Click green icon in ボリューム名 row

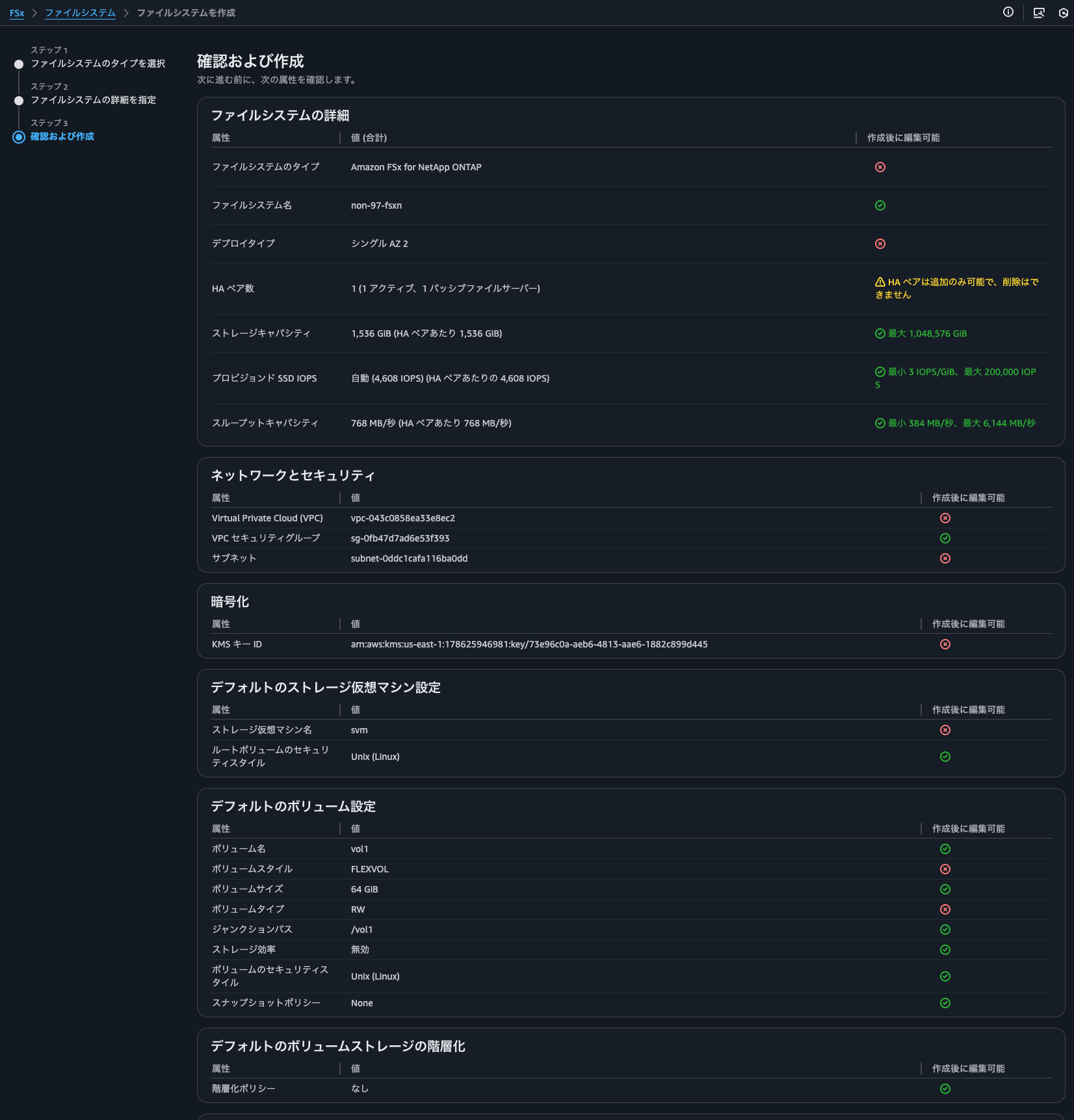click(x=945, y=849)
